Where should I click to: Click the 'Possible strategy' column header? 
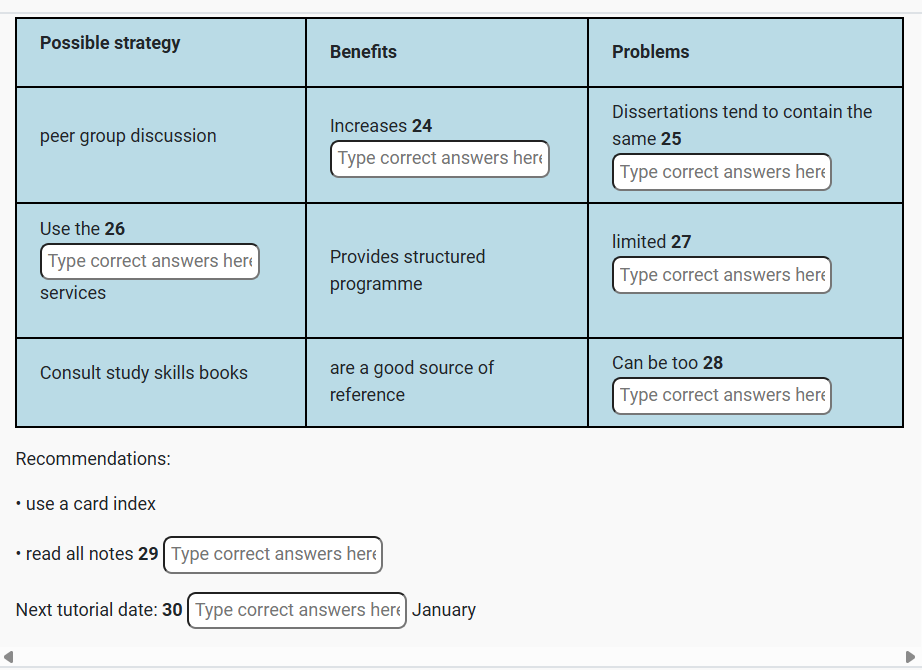pos(110,43)
